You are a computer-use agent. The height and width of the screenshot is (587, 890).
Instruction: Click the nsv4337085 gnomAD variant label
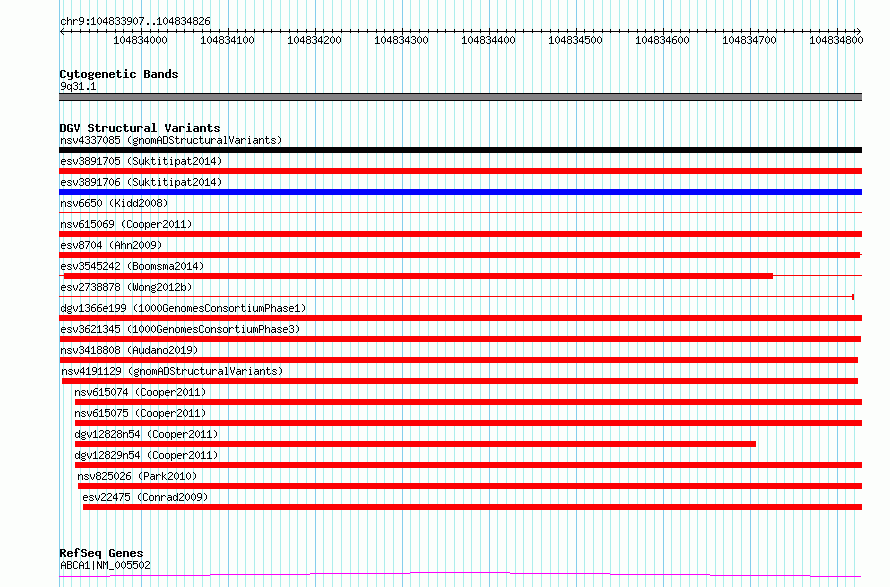pyautogui.click(x=171, y=140)
